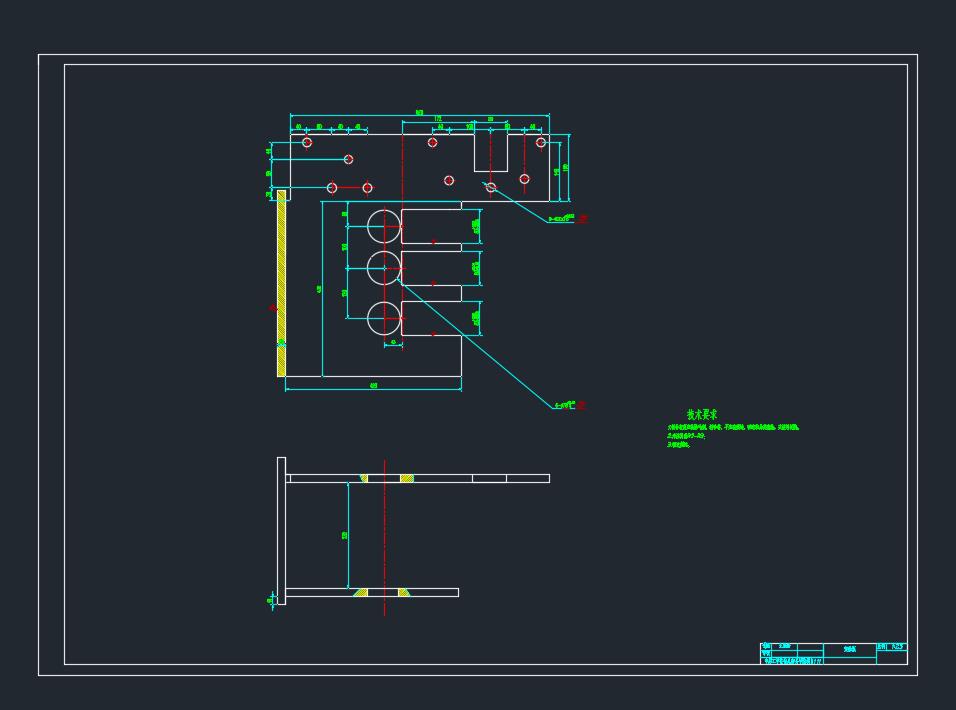The width and height of the screenshot is (956, 710).
Task: Select the tall yellow hatched bar on the left
Action: click(x=281, y=283)
